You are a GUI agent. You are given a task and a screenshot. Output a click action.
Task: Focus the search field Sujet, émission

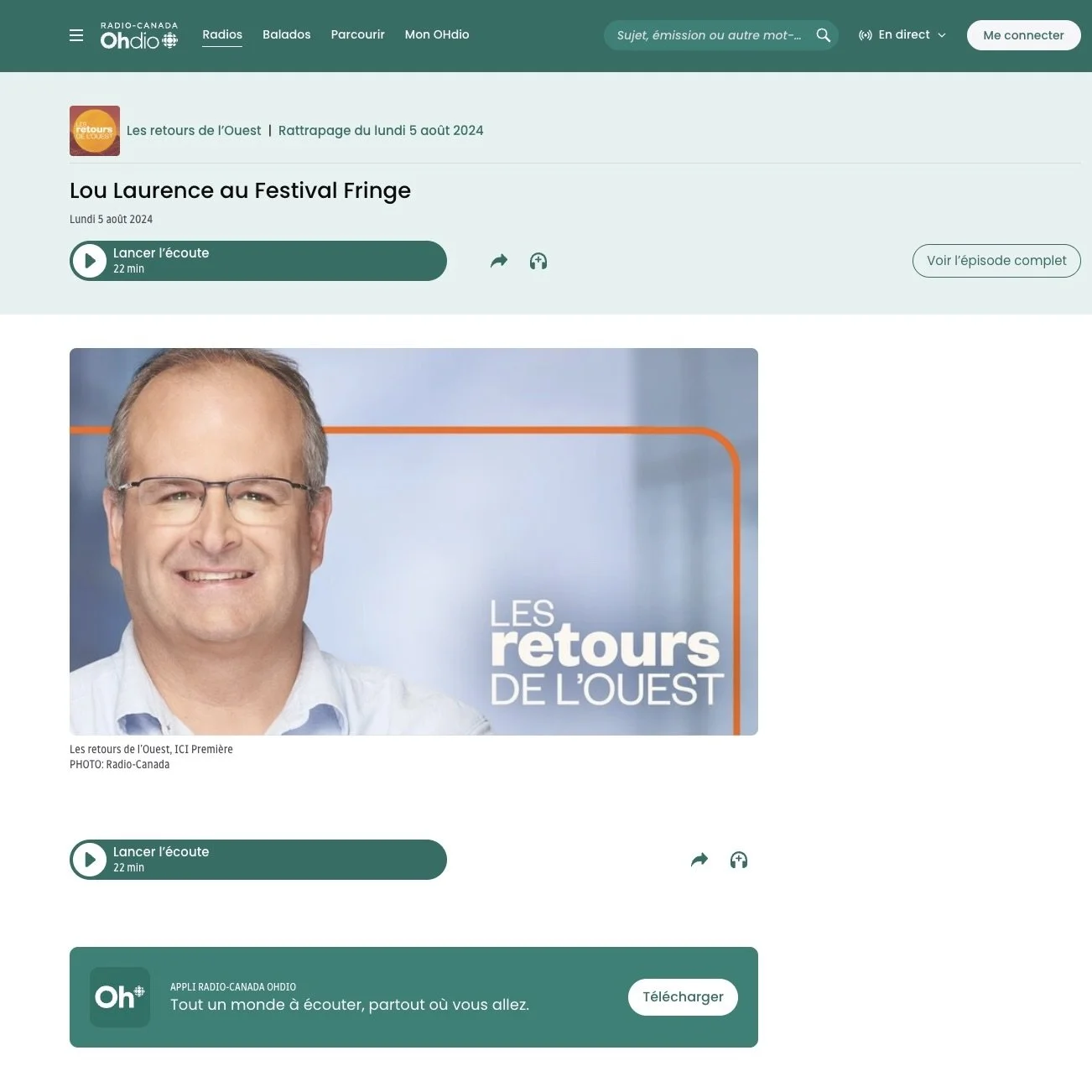pyautogui.click(x=710, y=35)
